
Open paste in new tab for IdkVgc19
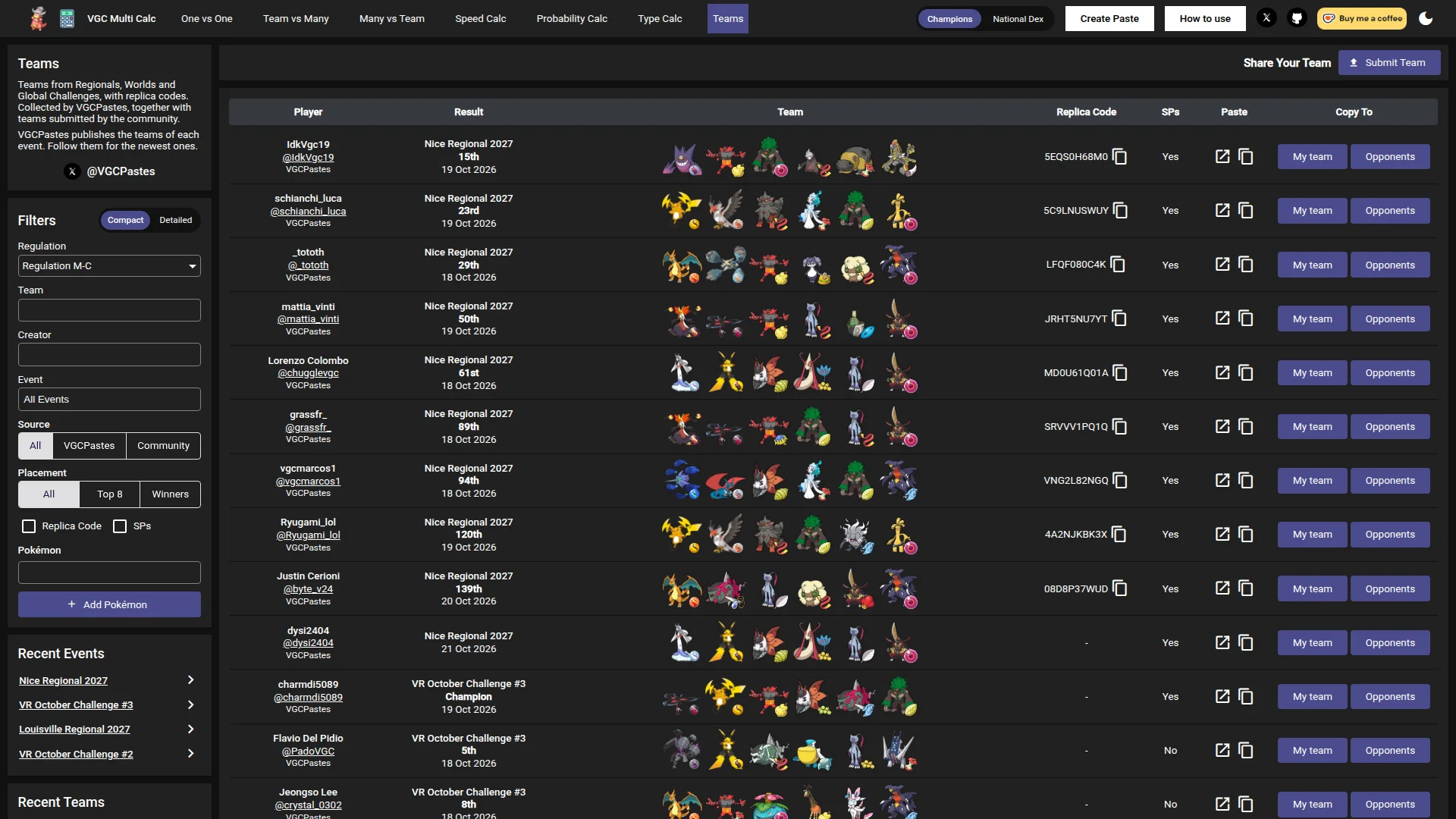[1222, 156]
